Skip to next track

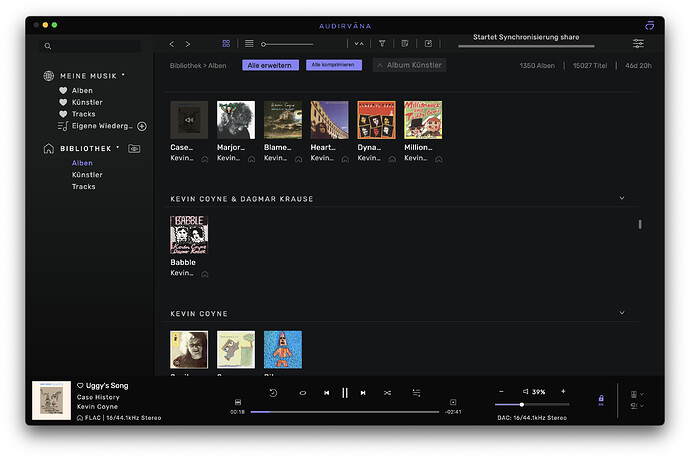pos(363,393)
